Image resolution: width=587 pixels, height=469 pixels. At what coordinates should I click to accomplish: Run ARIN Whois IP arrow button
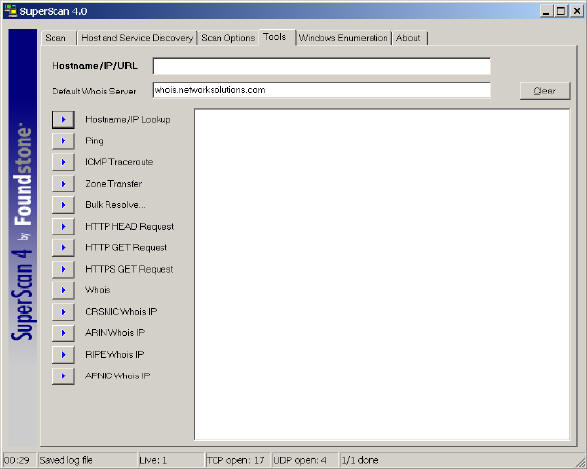click(x=63, y=333)
